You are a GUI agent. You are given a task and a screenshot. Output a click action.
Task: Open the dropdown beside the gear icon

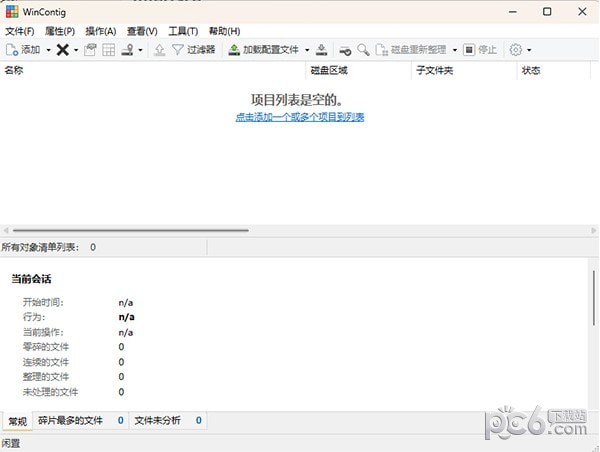tap(529, 50)
